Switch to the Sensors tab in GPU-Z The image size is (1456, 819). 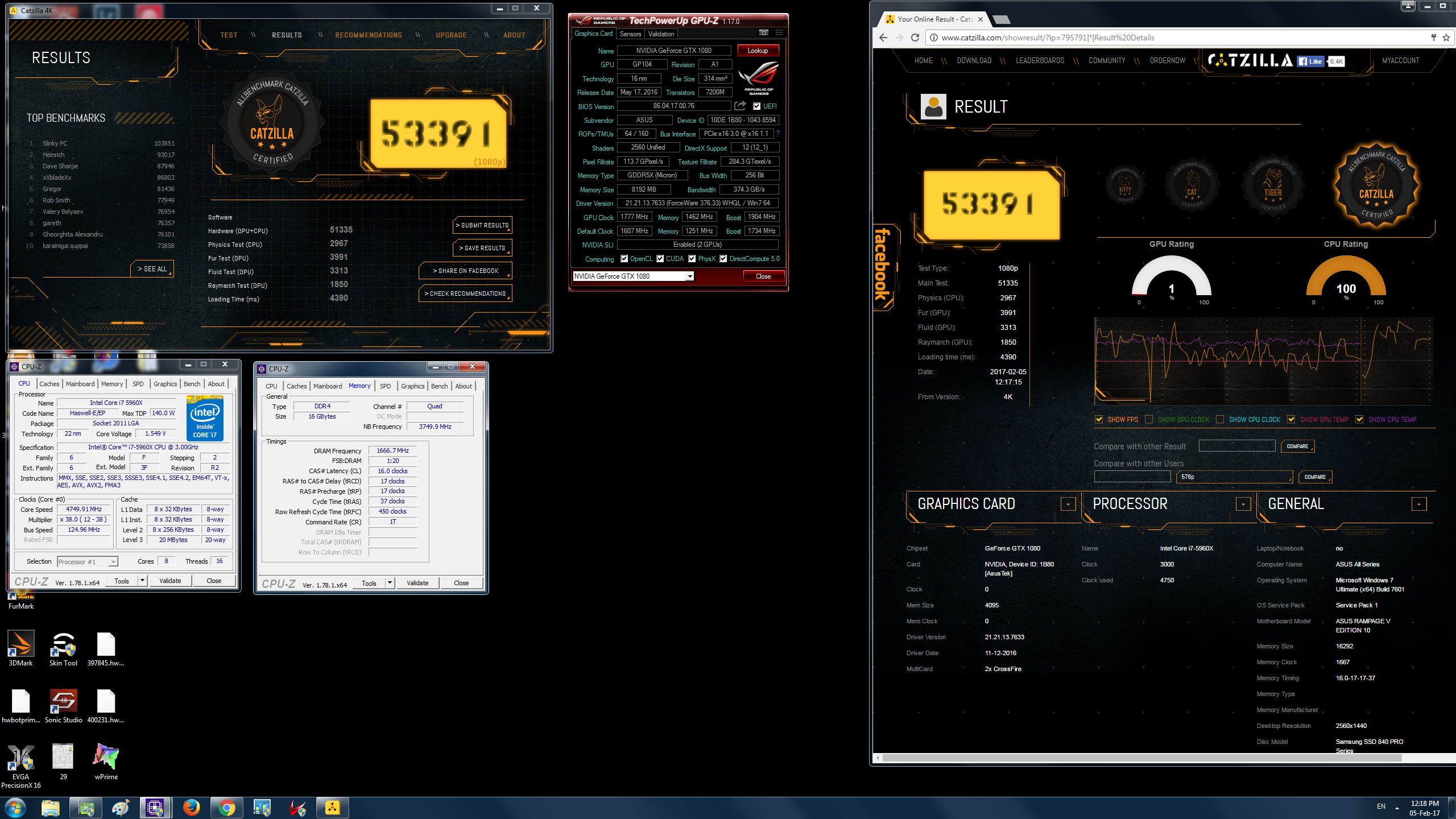coord(630,34)
